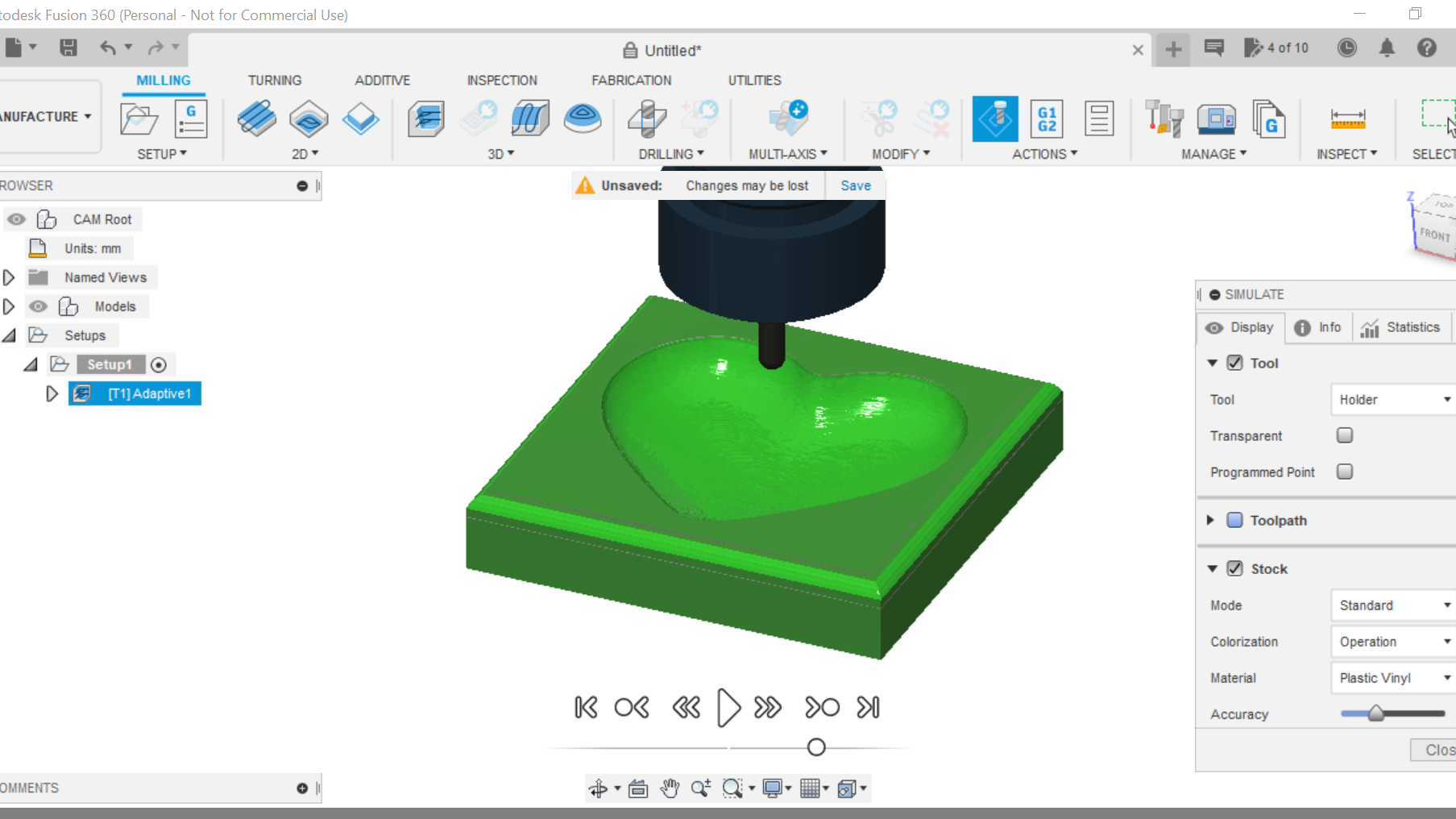Open the NC Program G-code icon in Setup
Image resolution: width=1456 pixels, height=819 pixels.
pos(191,119)
